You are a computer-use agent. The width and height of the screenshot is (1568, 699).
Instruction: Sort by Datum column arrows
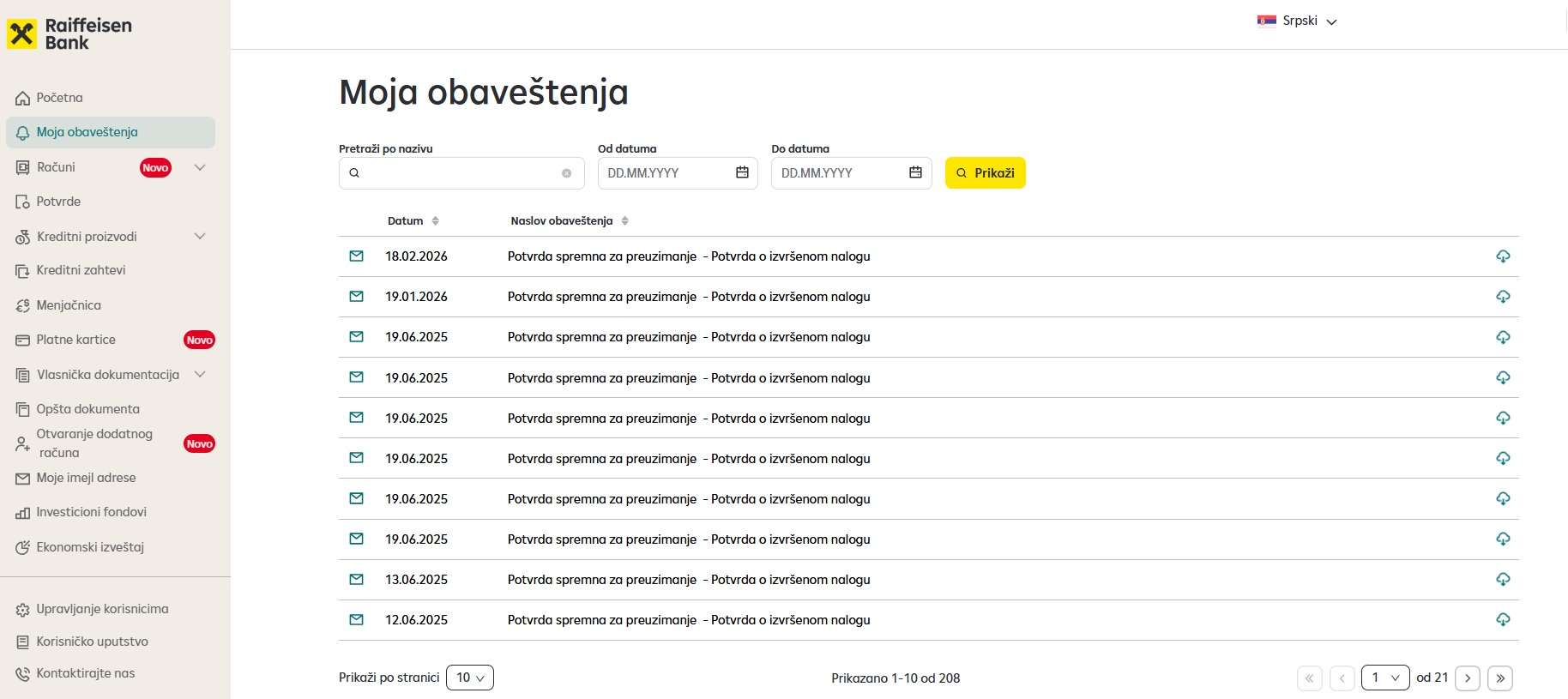436,221
